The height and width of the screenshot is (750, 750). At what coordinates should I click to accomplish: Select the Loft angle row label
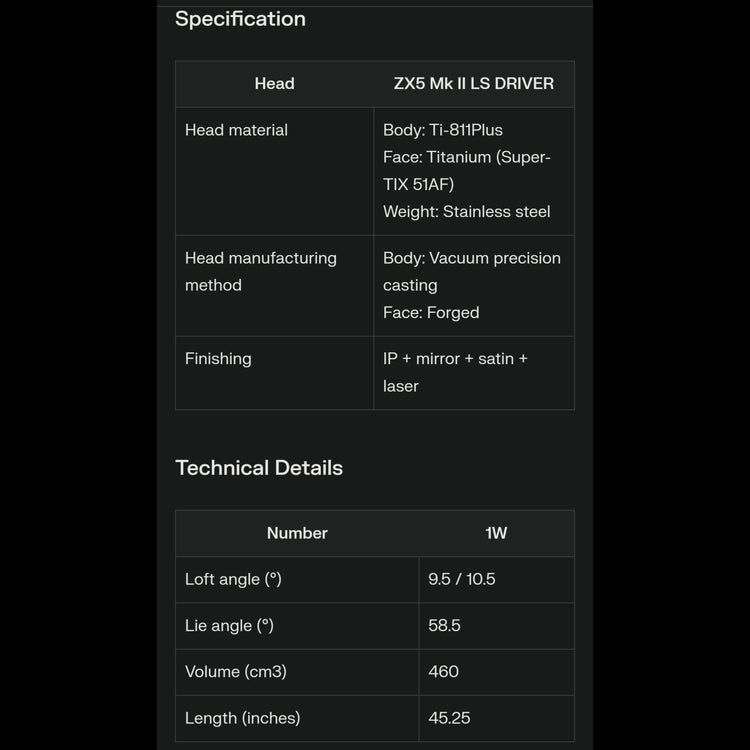tap(233, 580)
